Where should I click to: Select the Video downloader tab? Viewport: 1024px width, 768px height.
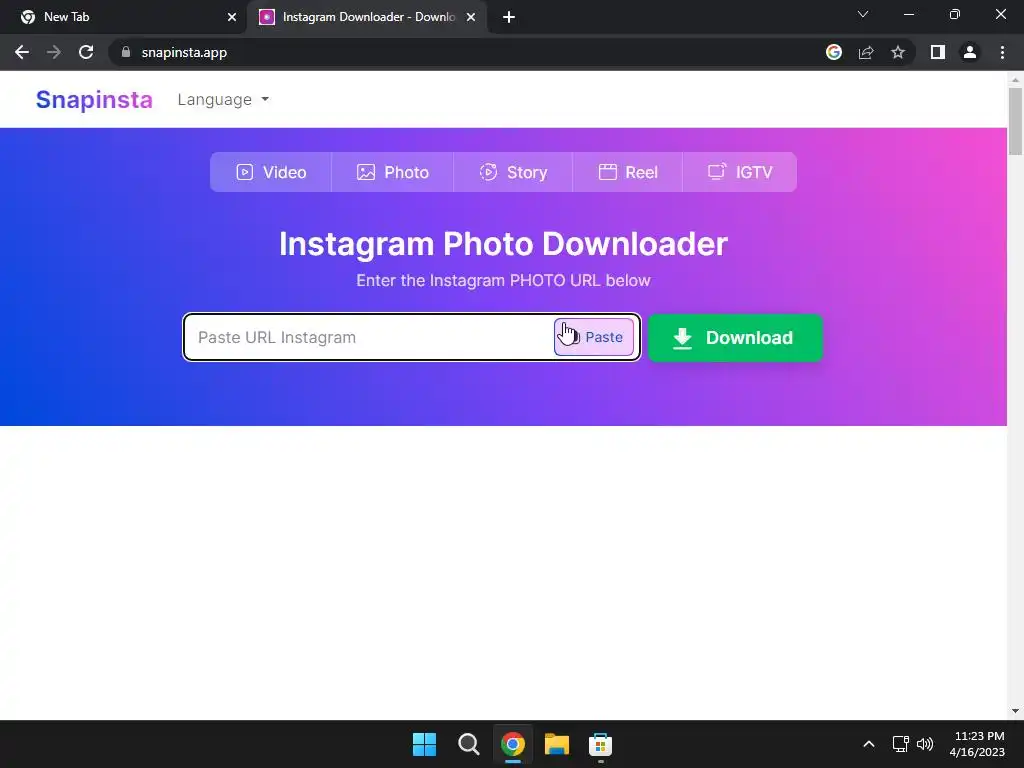click(271, 172)
